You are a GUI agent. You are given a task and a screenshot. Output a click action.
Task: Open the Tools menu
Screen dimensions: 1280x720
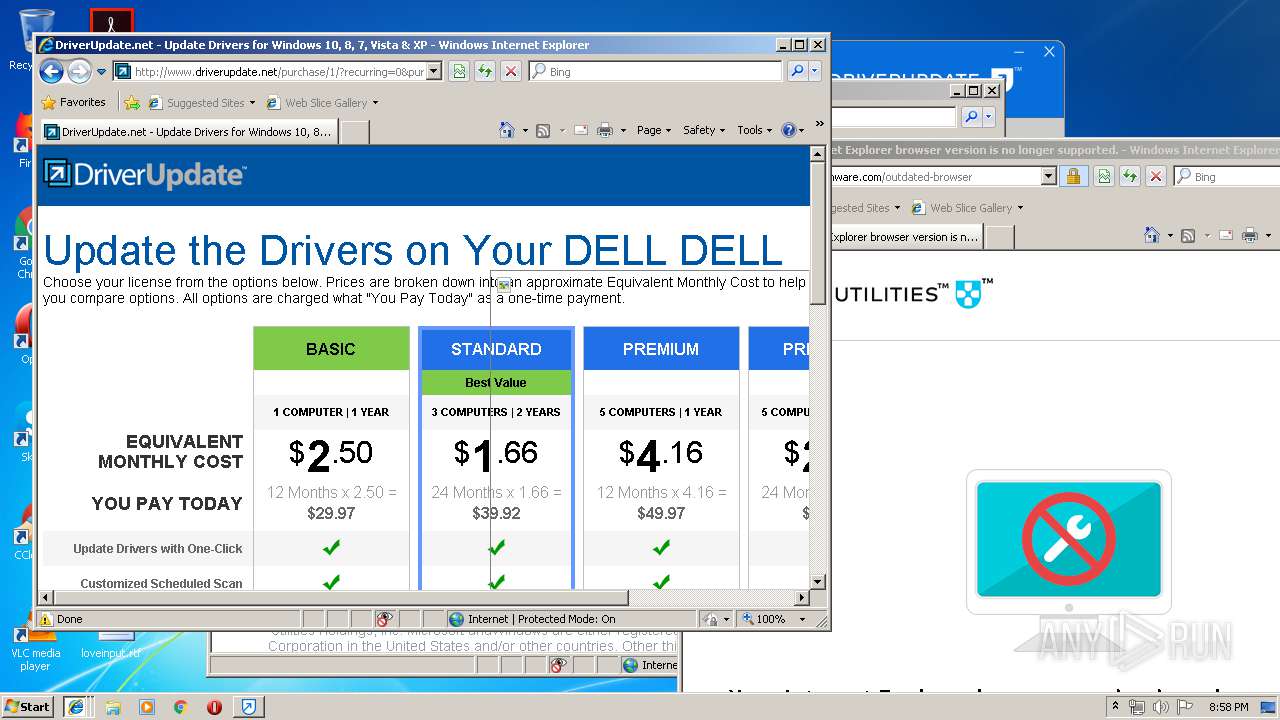(755, 130)
